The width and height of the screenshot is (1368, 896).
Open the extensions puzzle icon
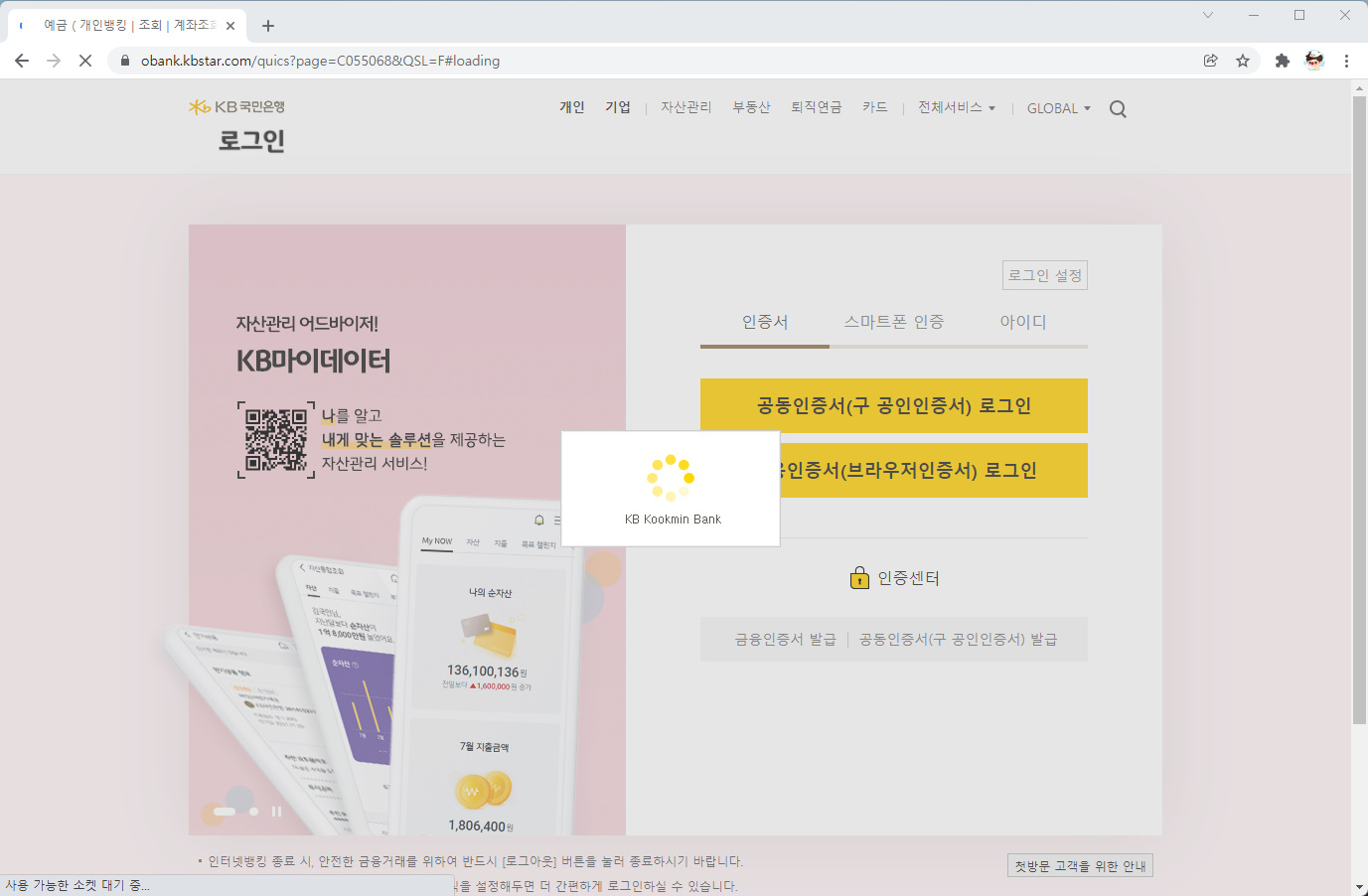1283,61
